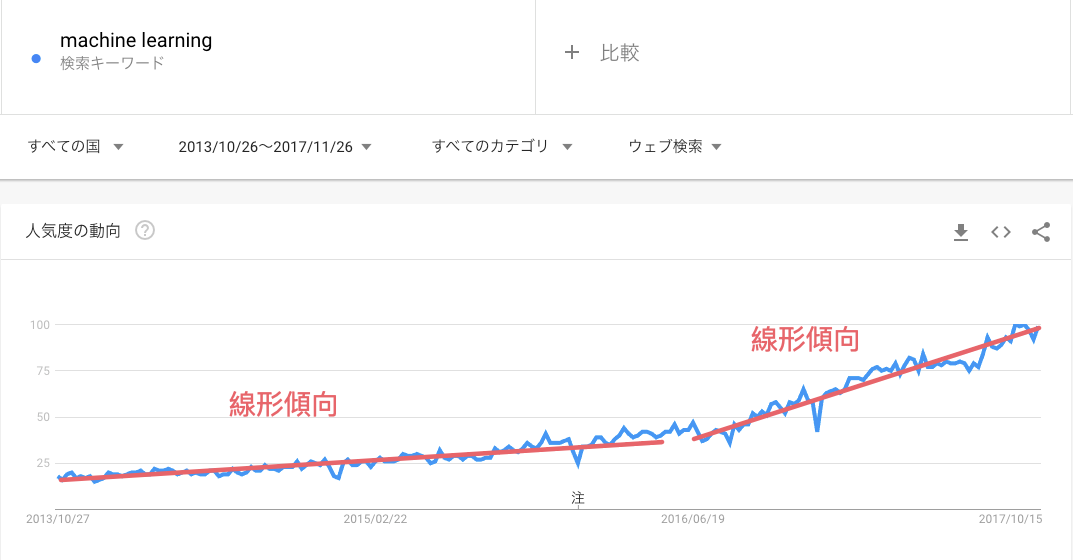Click the 2015/02/22 date axis label

[375, 519]
